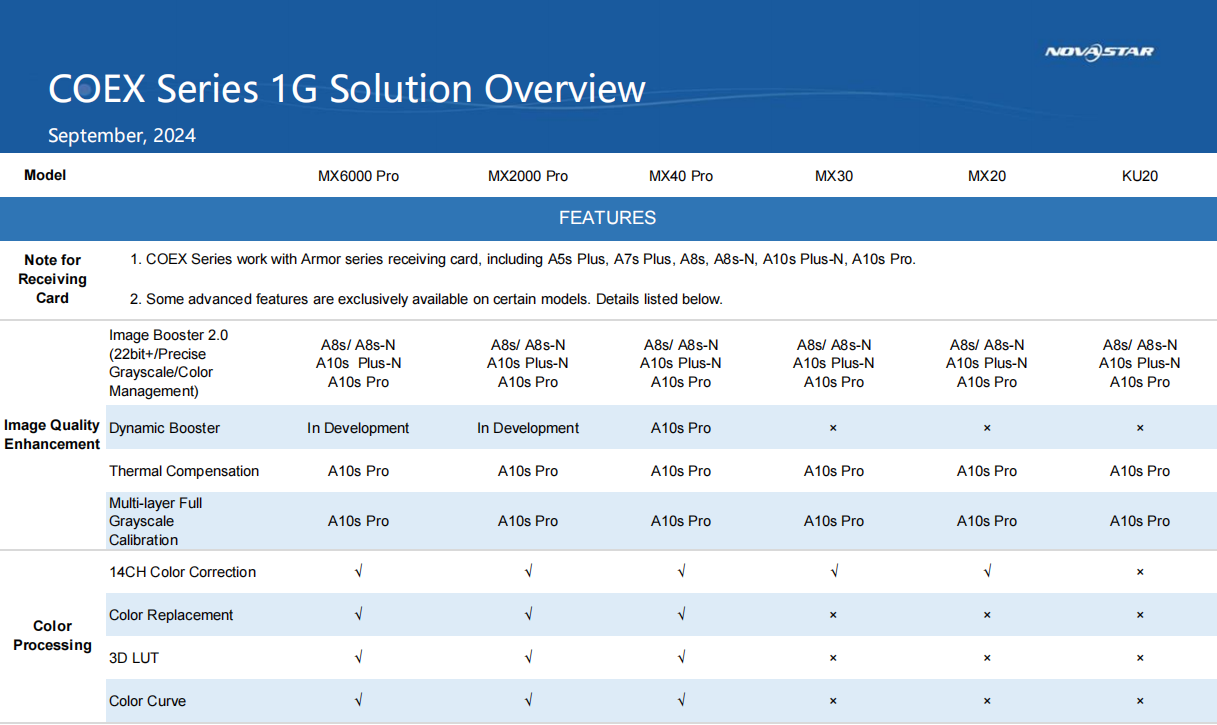The image size is (1217, 725).
Task: Click the date "September, 2024"
Action: 122,136
